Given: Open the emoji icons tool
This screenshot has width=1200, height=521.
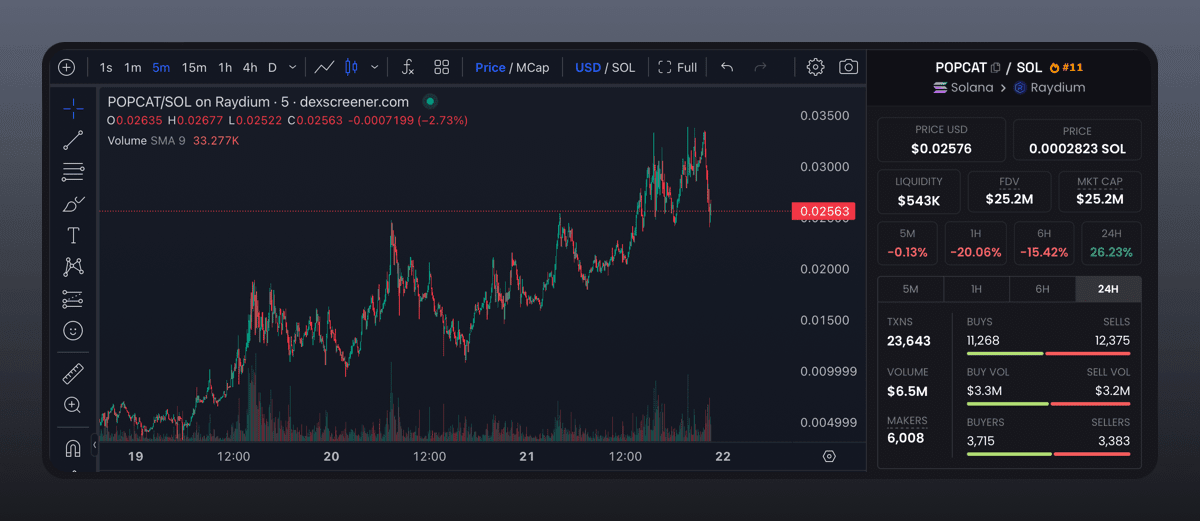Looking at the screenshot, I should point(73,330).
